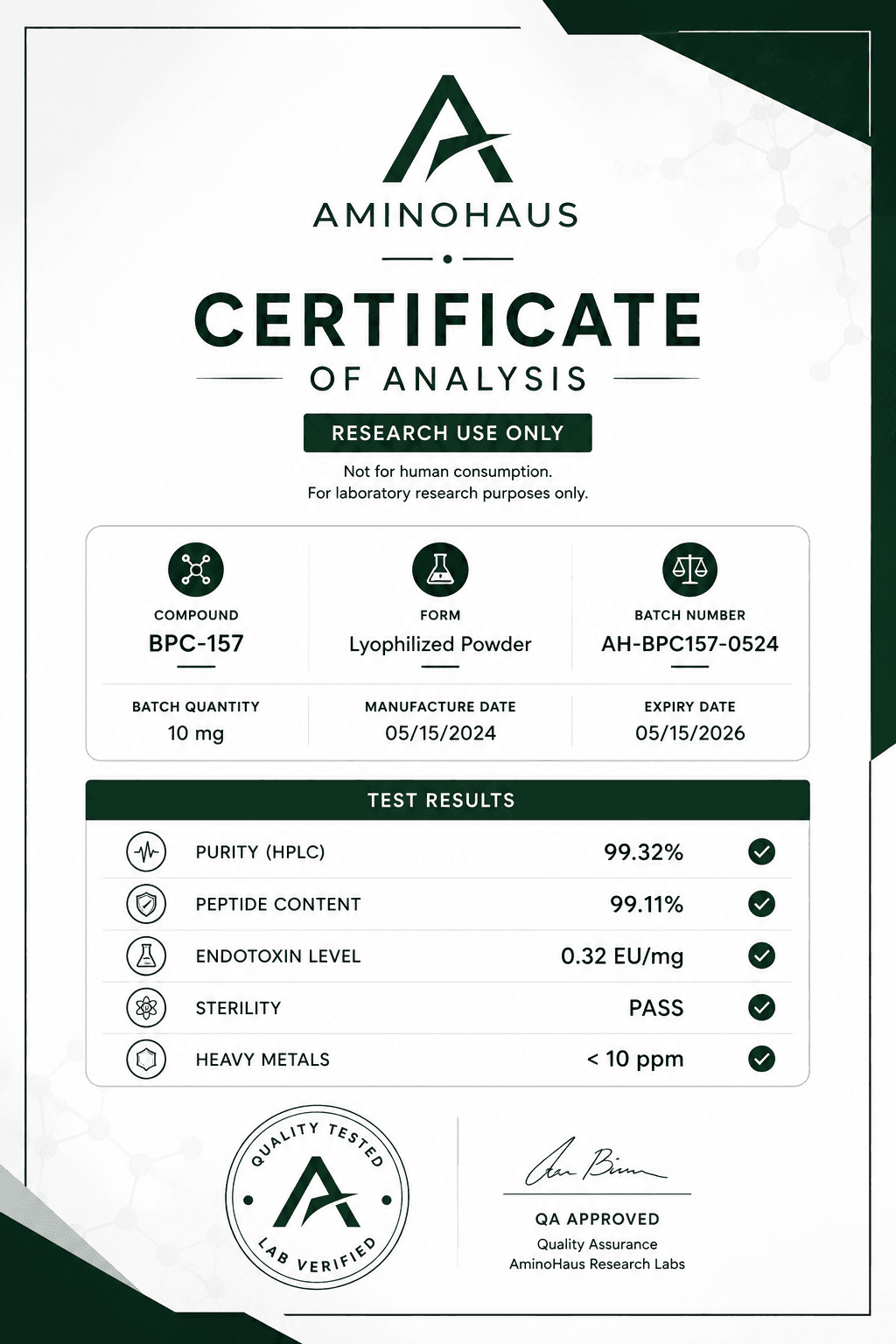Screen dimensions: 896x1344
Task: Click the AminoHaus Research Labs text
Action: click(597, 1264)
